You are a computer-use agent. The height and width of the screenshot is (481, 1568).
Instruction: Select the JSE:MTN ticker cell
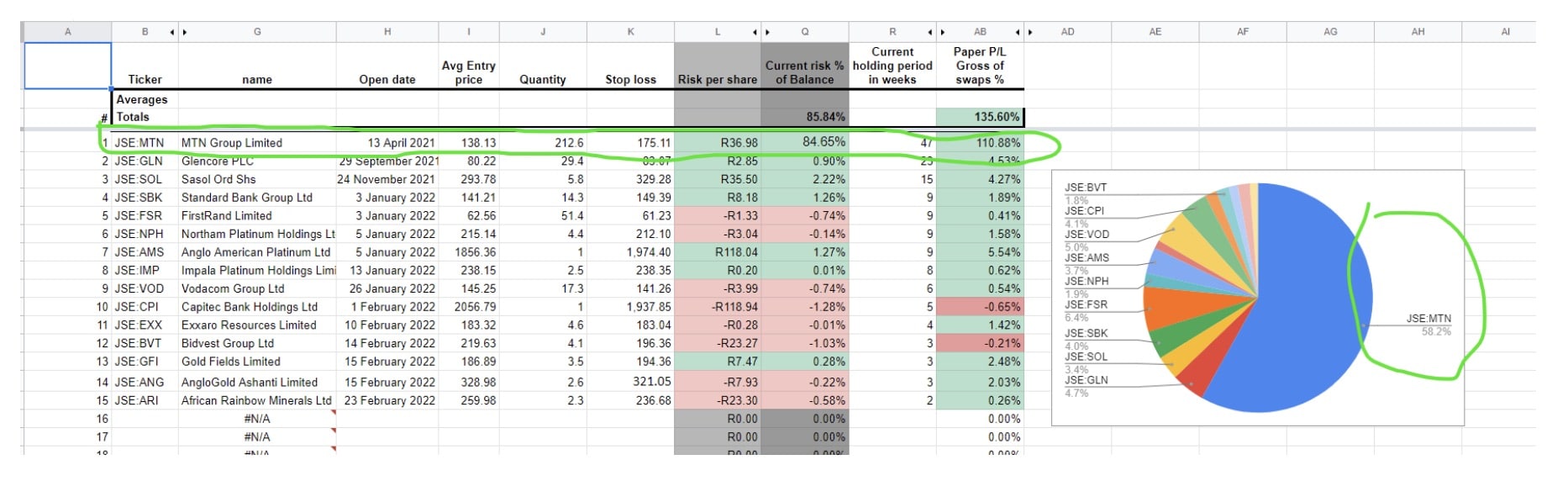coord(145,143)
